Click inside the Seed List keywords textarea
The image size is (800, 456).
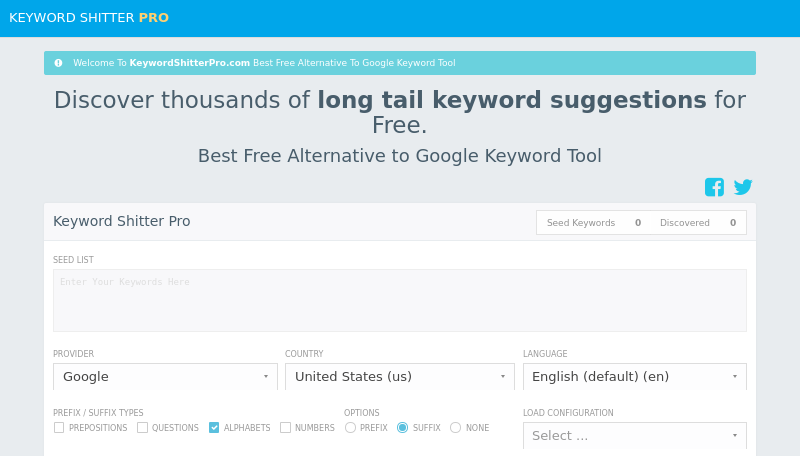399,300
